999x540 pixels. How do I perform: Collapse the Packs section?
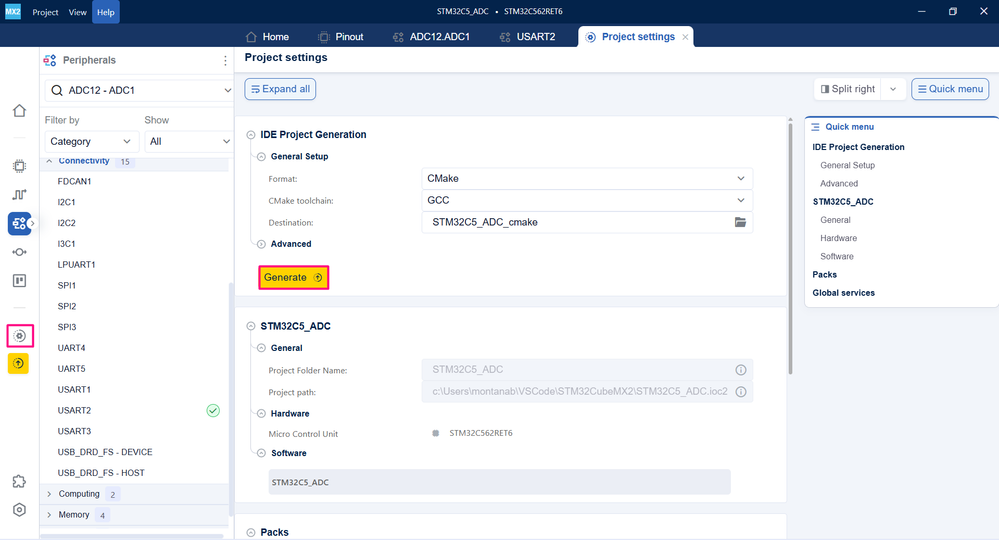click(x=251, y=532)
